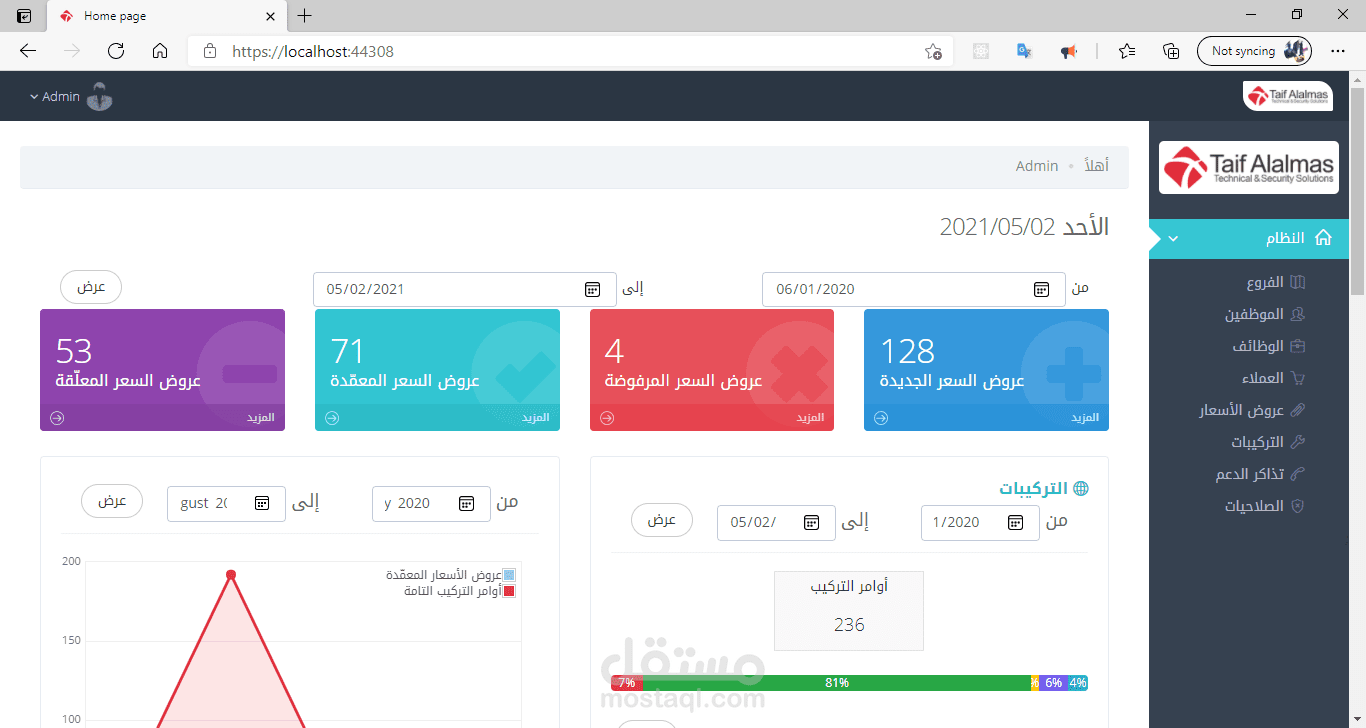Click the عرض button in the التركيبات panel
1366x728 pixels.
click(662, 520)
